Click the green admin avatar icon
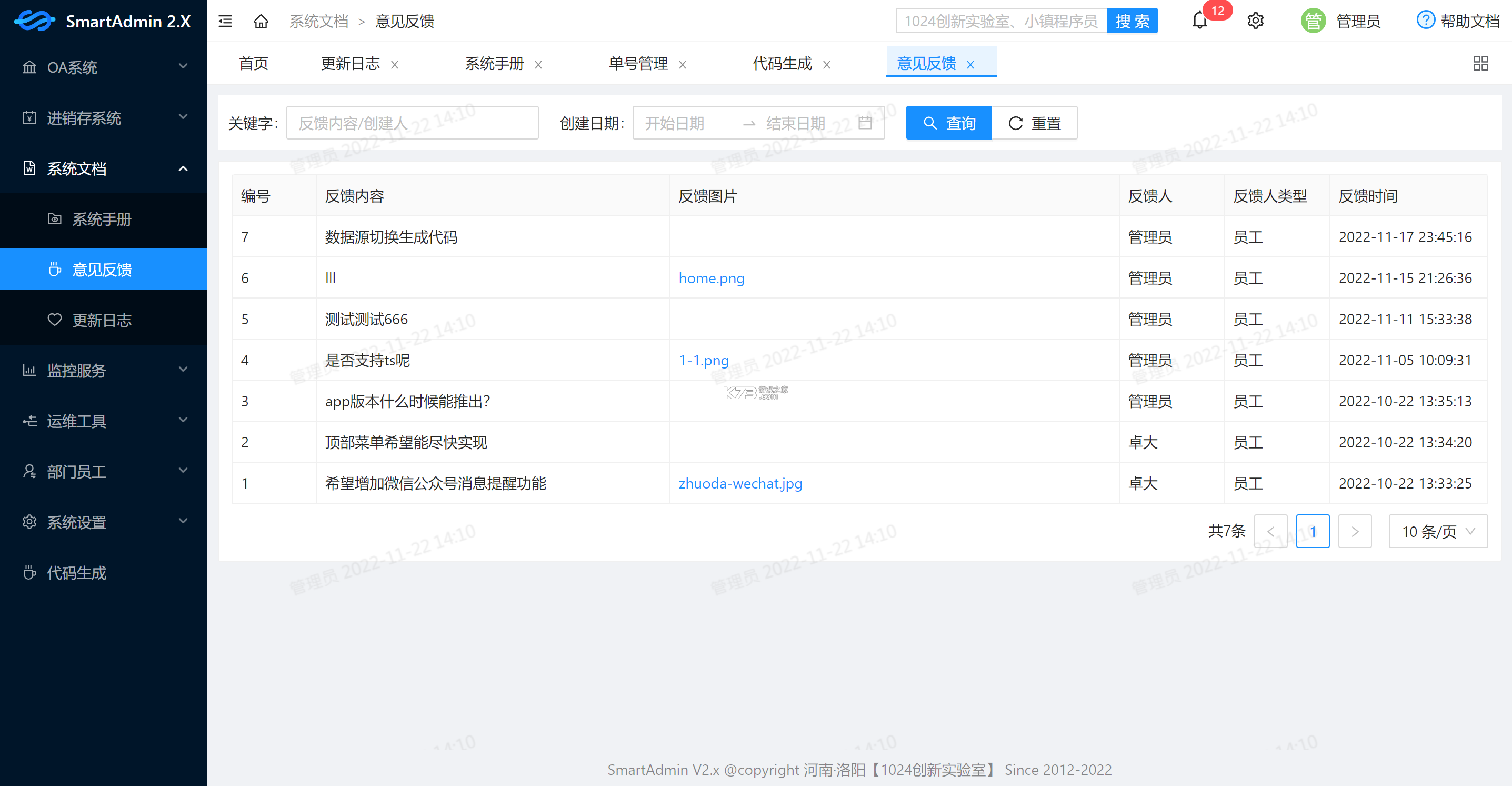Viewport: 1512px width, 786px height. pos(1313,21)
